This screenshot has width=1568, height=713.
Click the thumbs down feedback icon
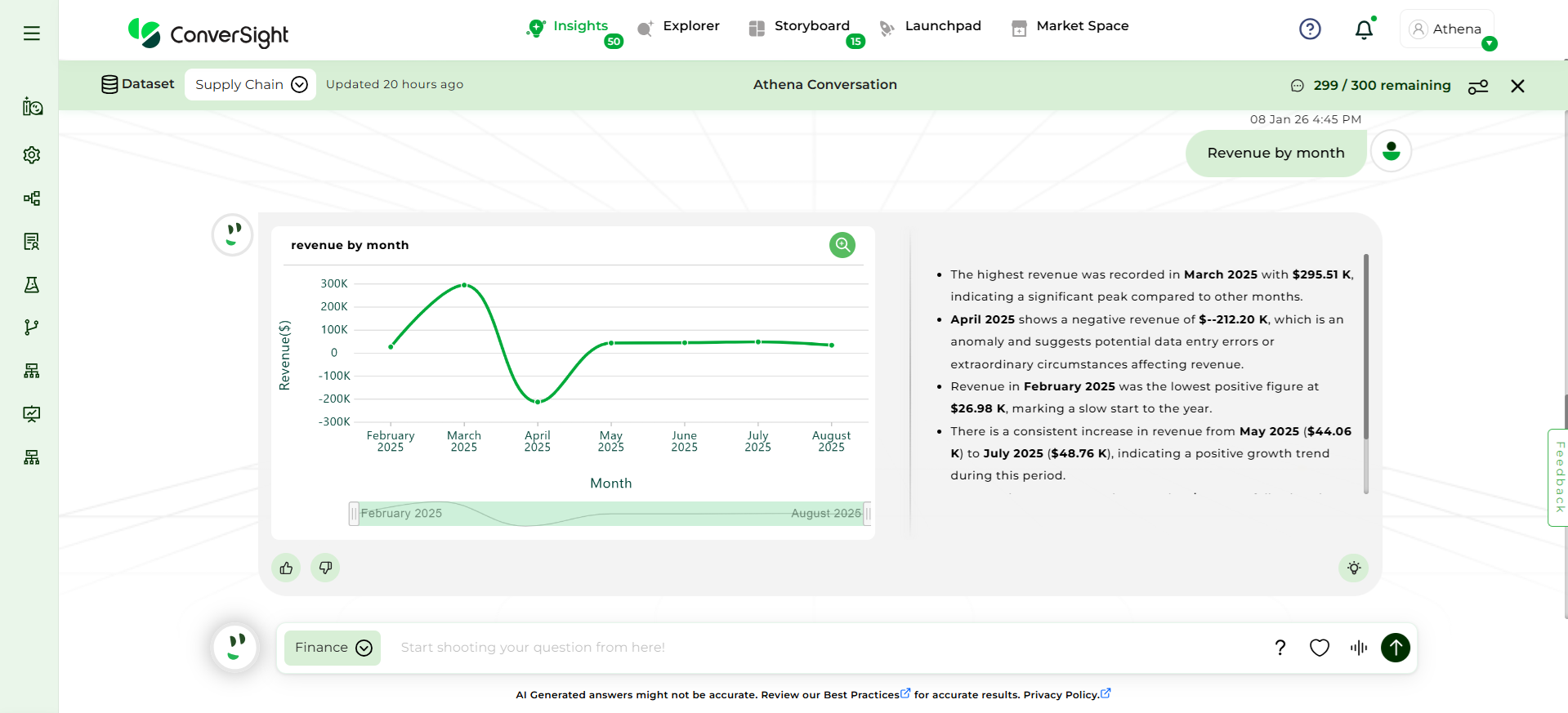(x=325, y=568)
